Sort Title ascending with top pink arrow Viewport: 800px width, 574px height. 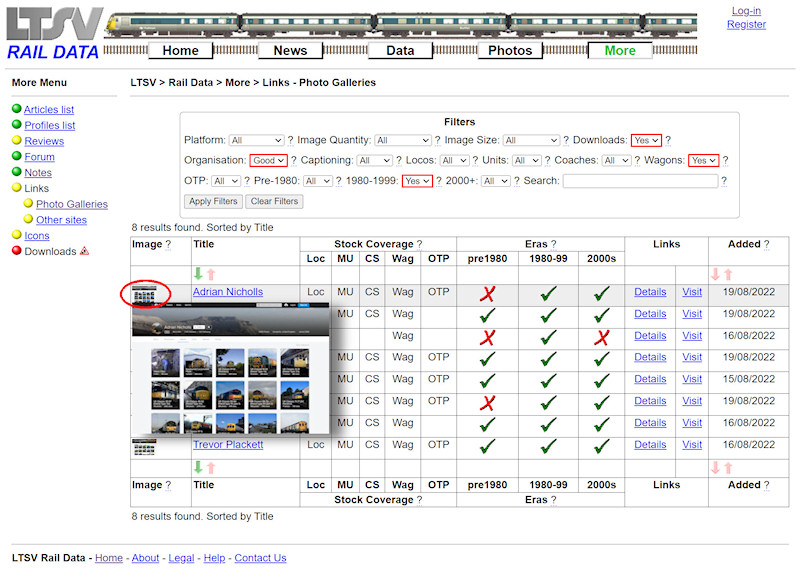pos(211,274)
